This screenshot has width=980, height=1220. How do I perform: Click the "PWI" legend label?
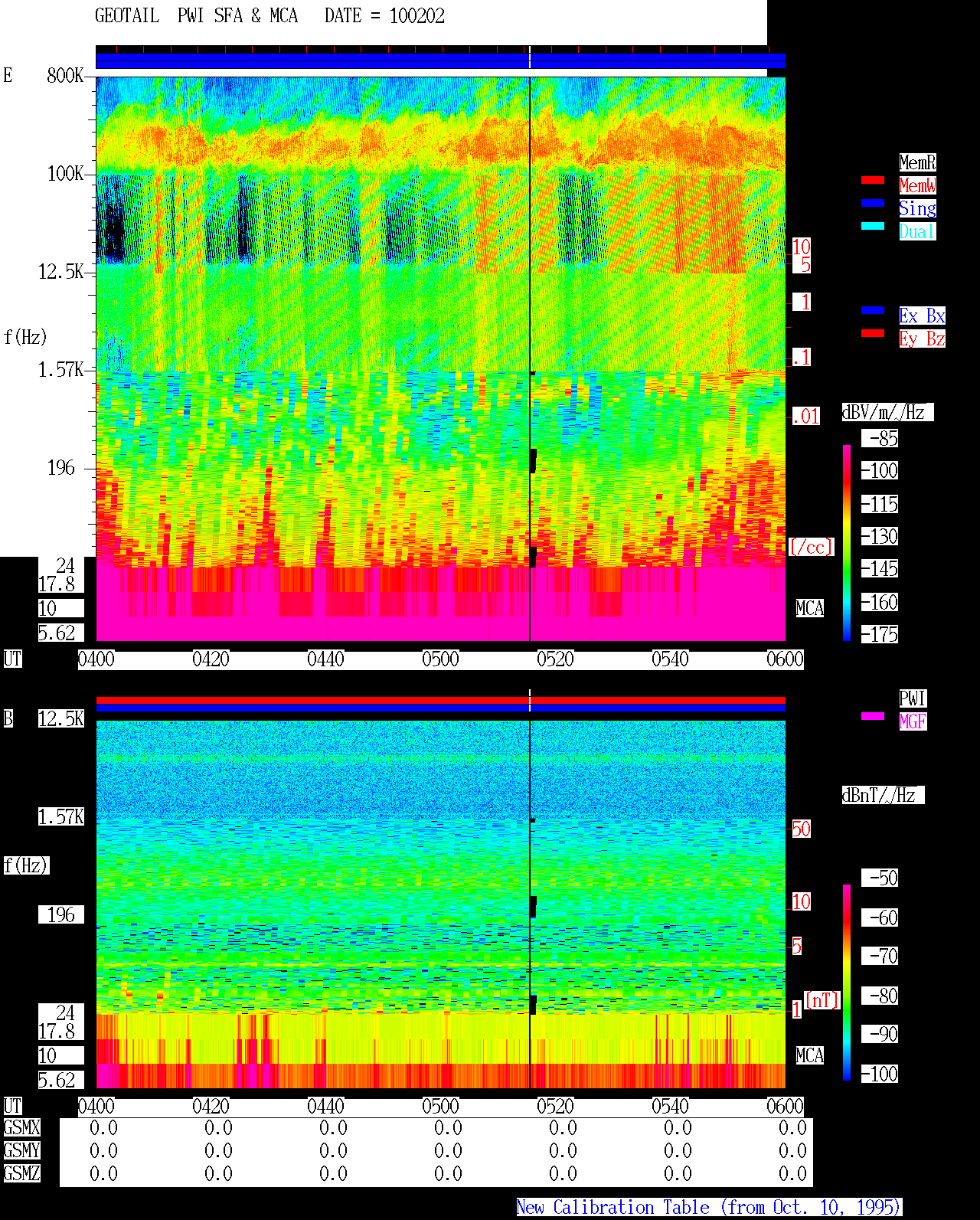tap(913, 698)
